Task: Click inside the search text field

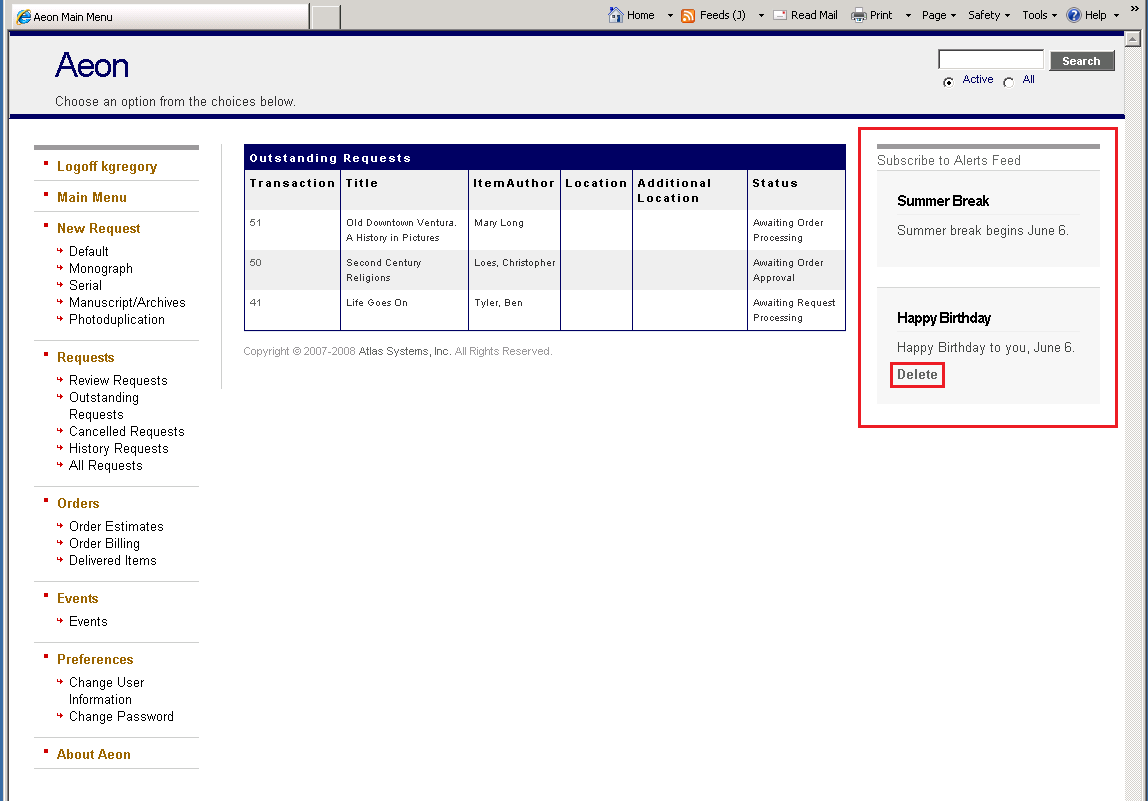Action: pos(989,59)
